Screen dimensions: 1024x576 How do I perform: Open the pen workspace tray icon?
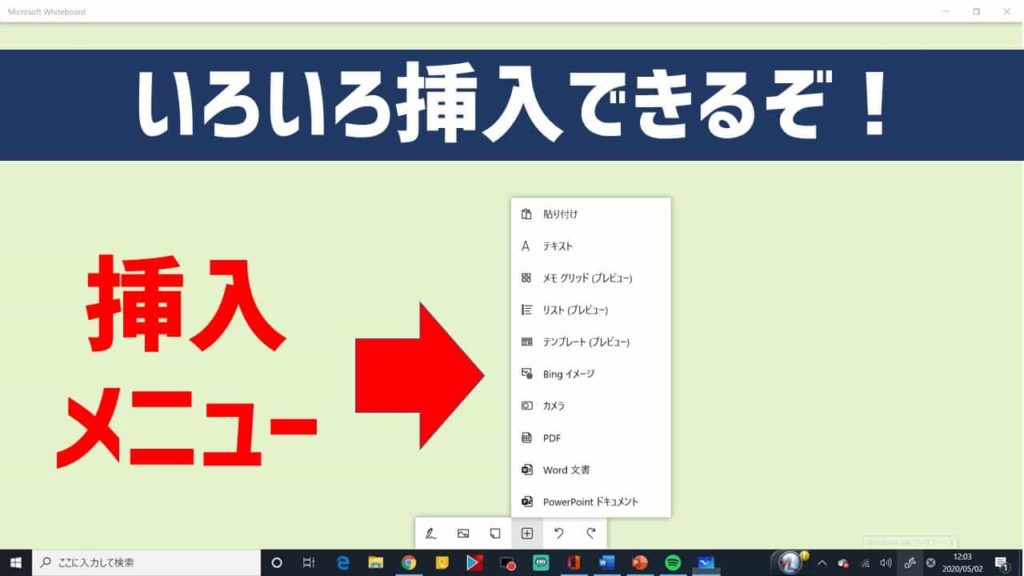(x=910, y=563)
